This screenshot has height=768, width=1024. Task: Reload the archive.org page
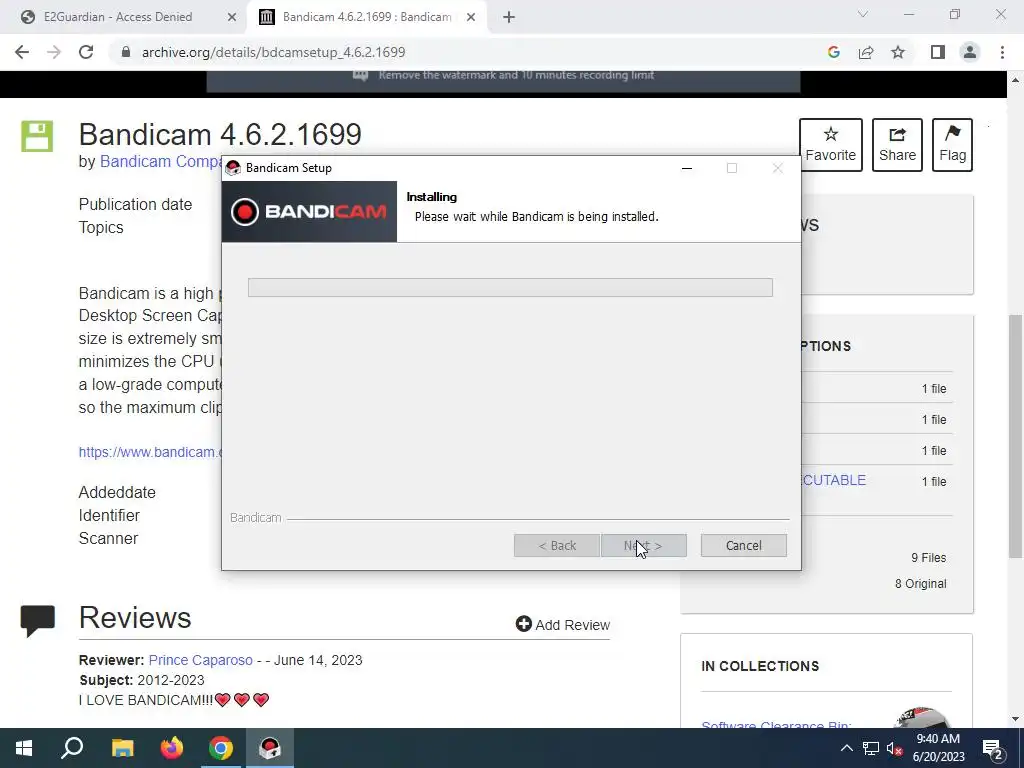tap(86, 52)
